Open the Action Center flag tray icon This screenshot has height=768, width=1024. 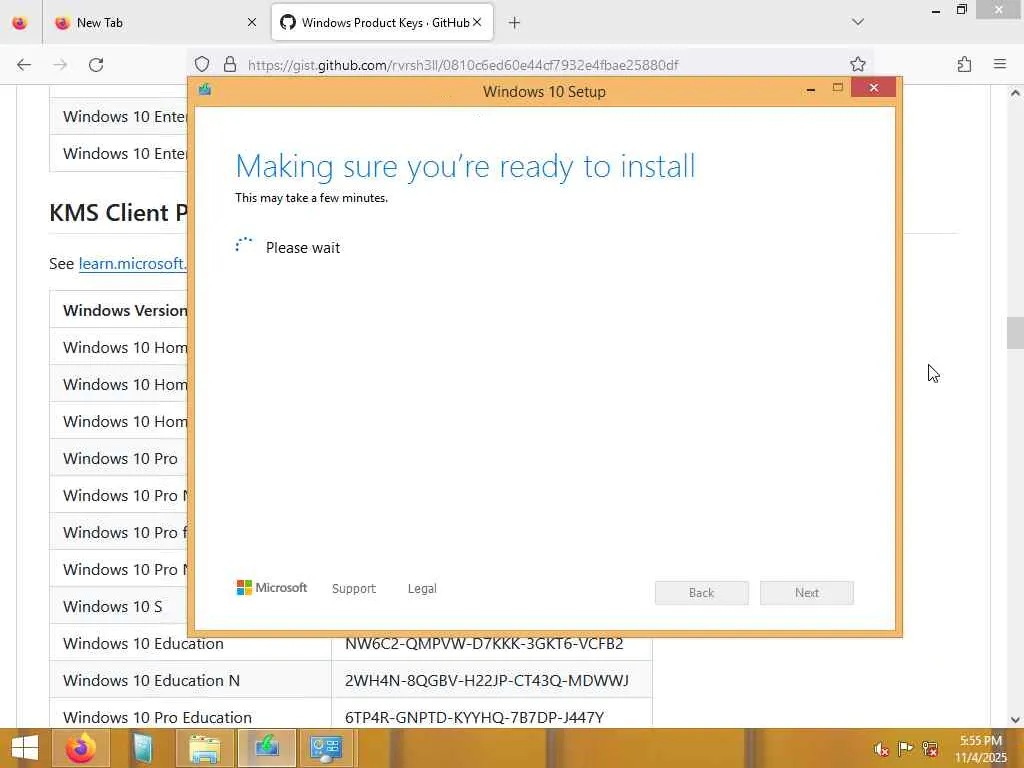[905, 749]
